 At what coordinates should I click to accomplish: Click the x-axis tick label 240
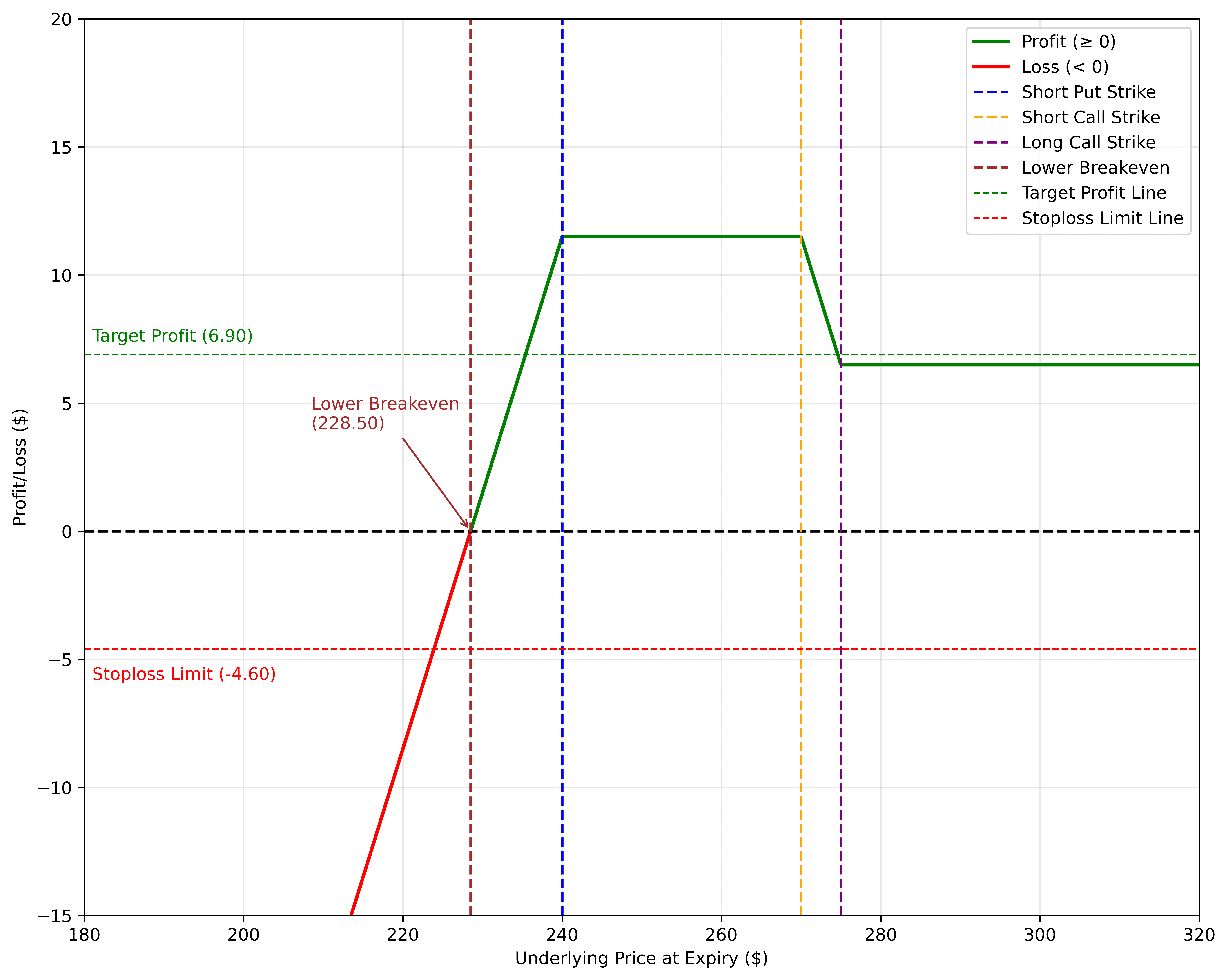pyautogui.click(x=562, y=935)
